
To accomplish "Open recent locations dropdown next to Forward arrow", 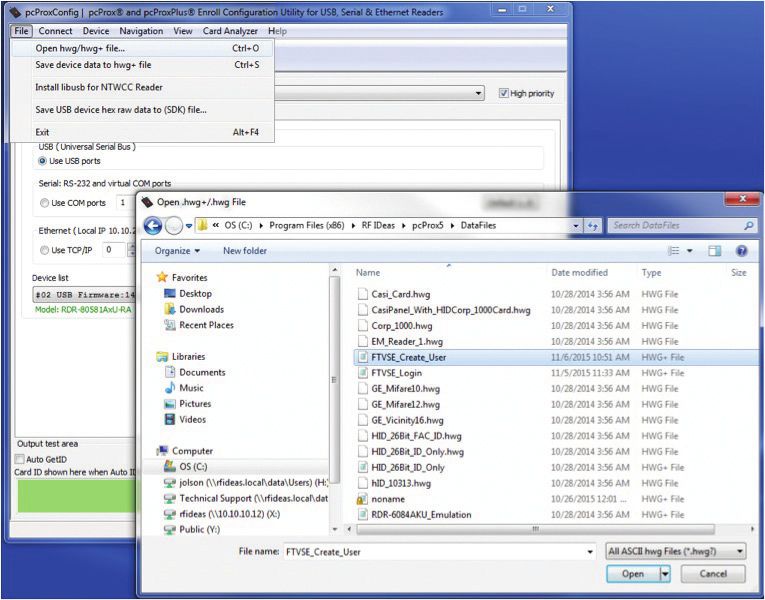I will coord(189,226).
